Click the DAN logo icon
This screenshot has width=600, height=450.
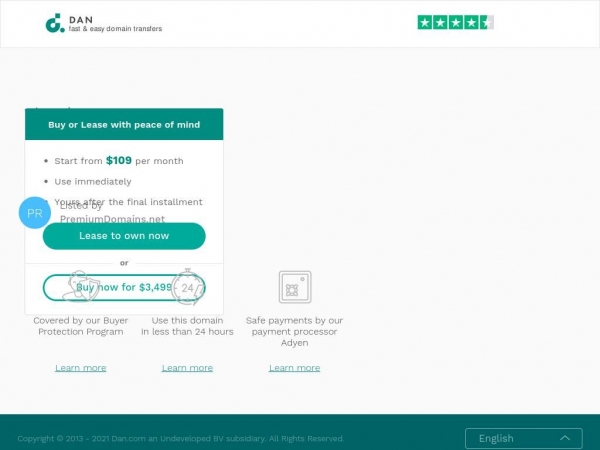tap(55, 23)
